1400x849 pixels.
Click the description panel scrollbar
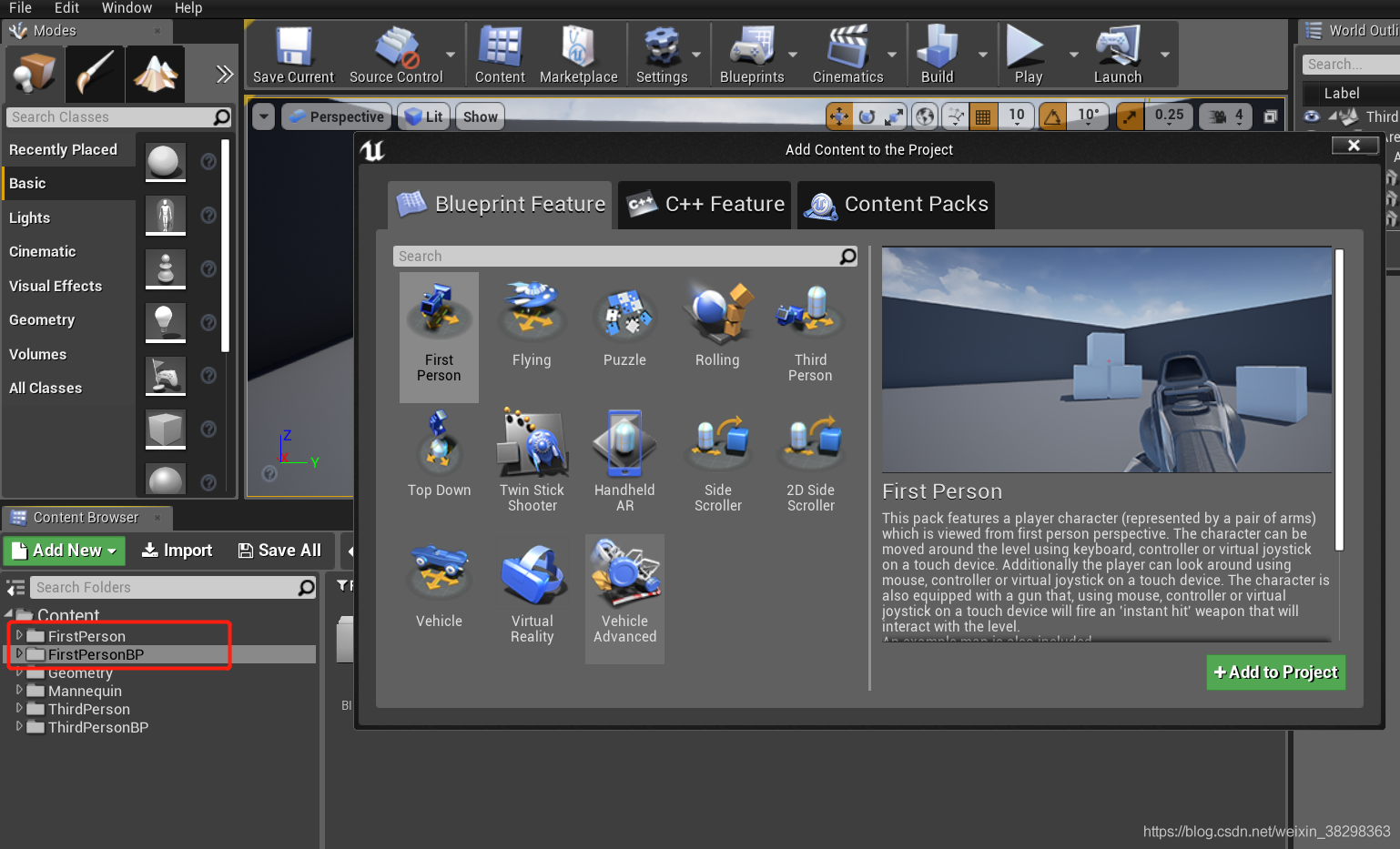coord(1339,400)
